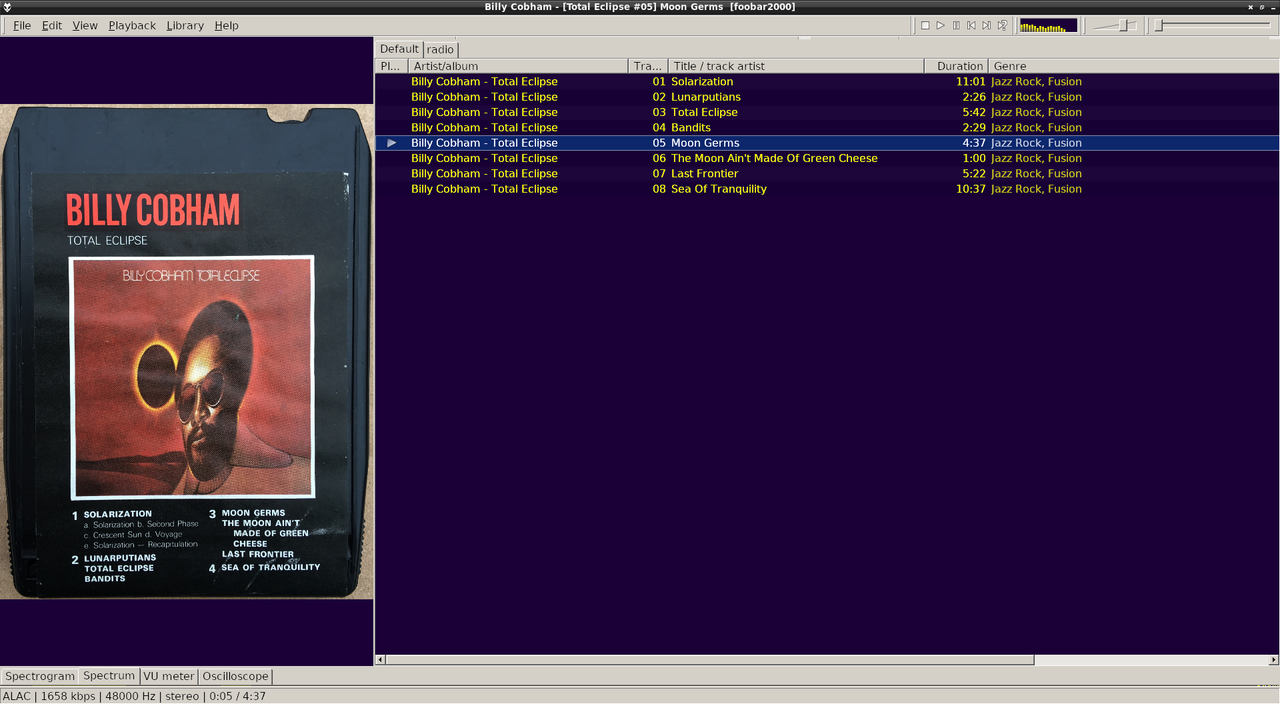Select track 07 Last Frontier
Screen dimensions: 1280x704
tap(827, 173)
